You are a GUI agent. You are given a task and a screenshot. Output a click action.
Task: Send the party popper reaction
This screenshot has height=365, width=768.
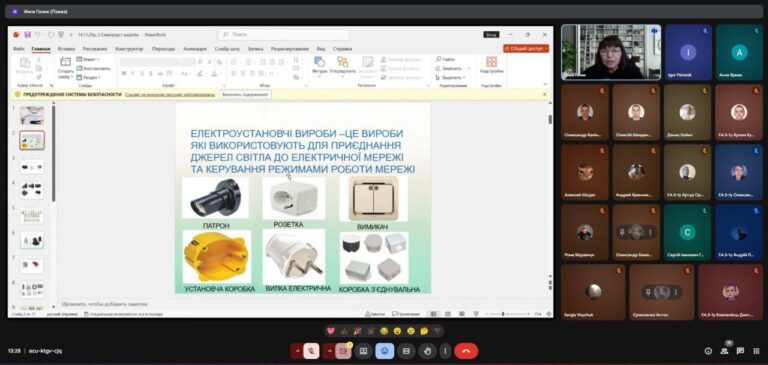[x=358, y=331]
